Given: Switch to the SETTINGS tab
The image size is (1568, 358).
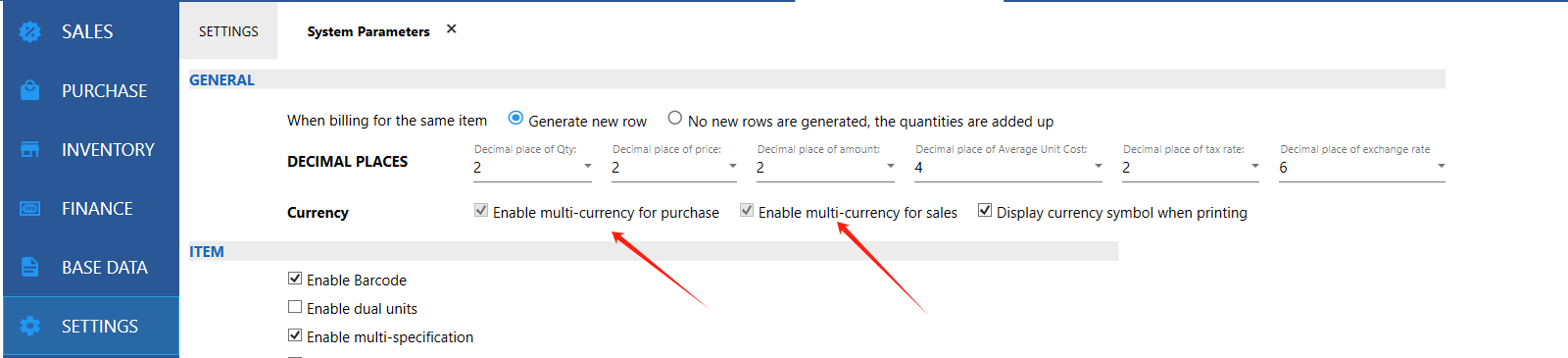Looking at the screenshot, I should 228,31.
